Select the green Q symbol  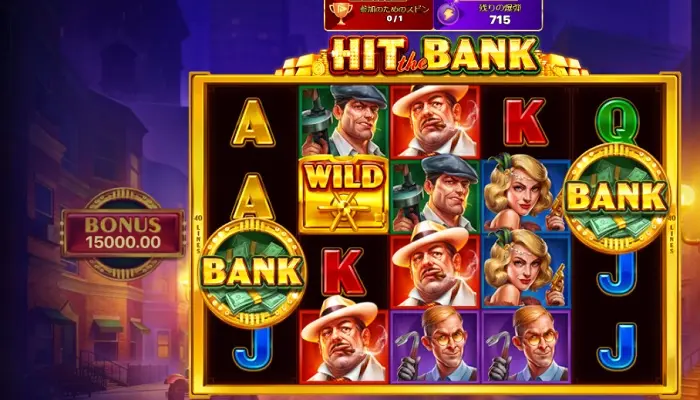[617, 120]
